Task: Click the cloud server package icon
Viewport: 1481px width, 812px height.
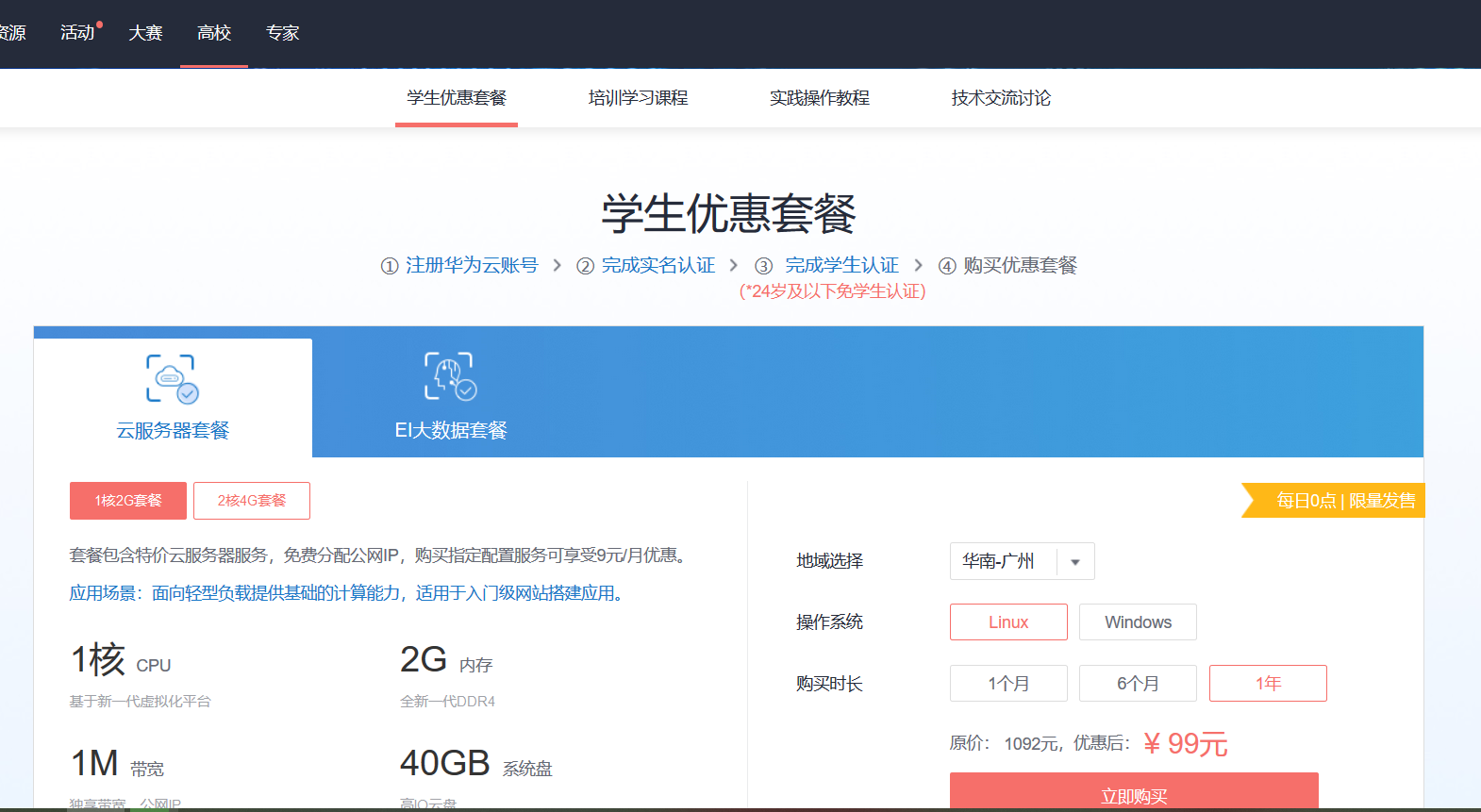Action: click(173, 378)
